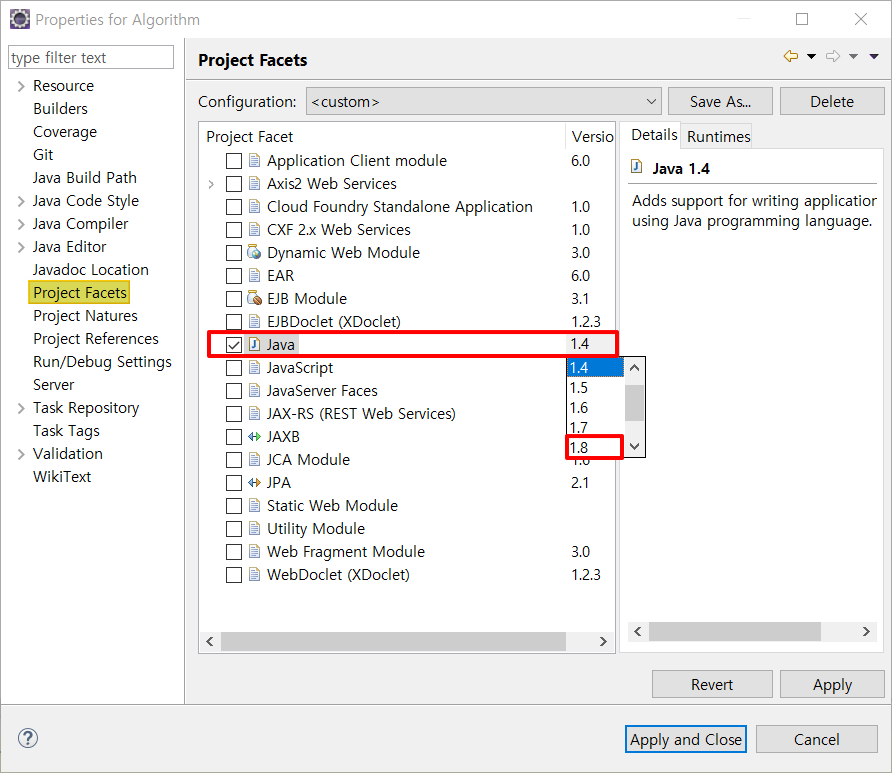Screen dimensions: 892x773
Task: Expand the Java Compiler node
Action: 21,224
